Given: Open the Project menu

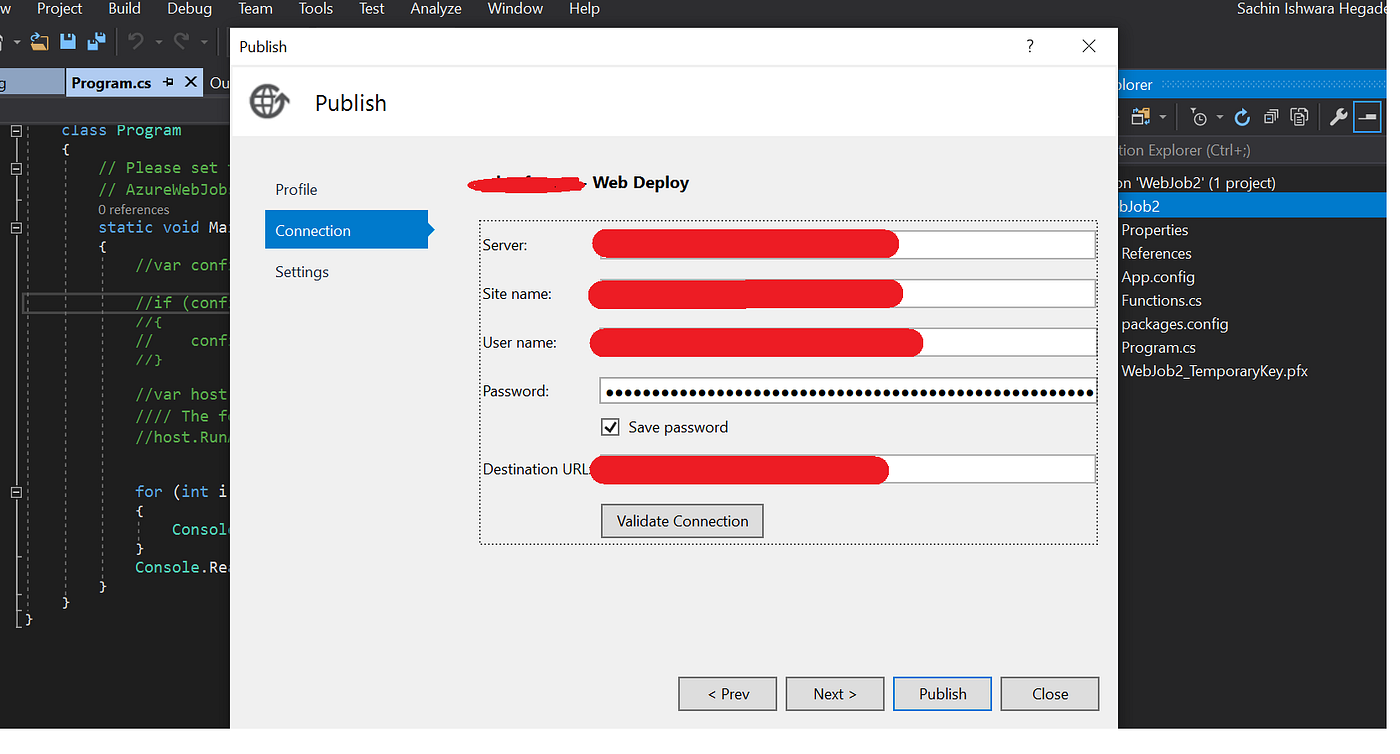Looking at the screenshot, I should (60, 9).
